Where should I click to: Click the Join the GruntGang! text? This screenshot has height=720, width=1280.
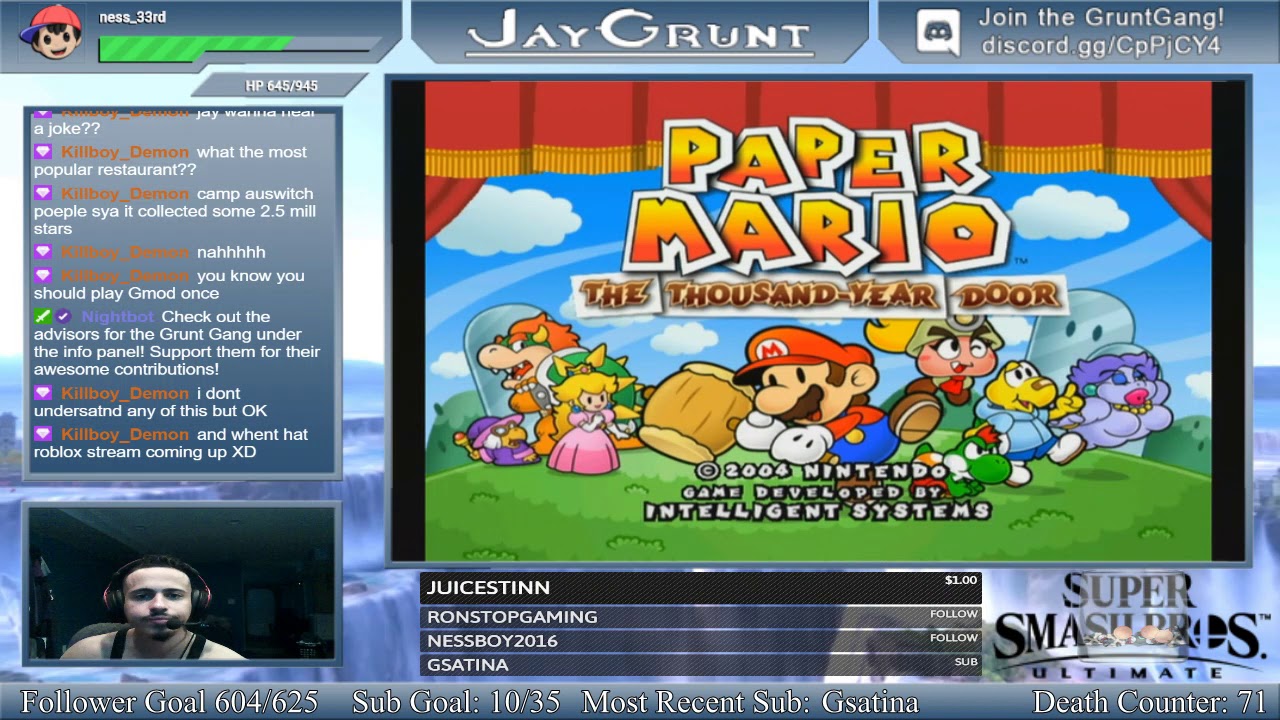click(x=1101, y=17)
